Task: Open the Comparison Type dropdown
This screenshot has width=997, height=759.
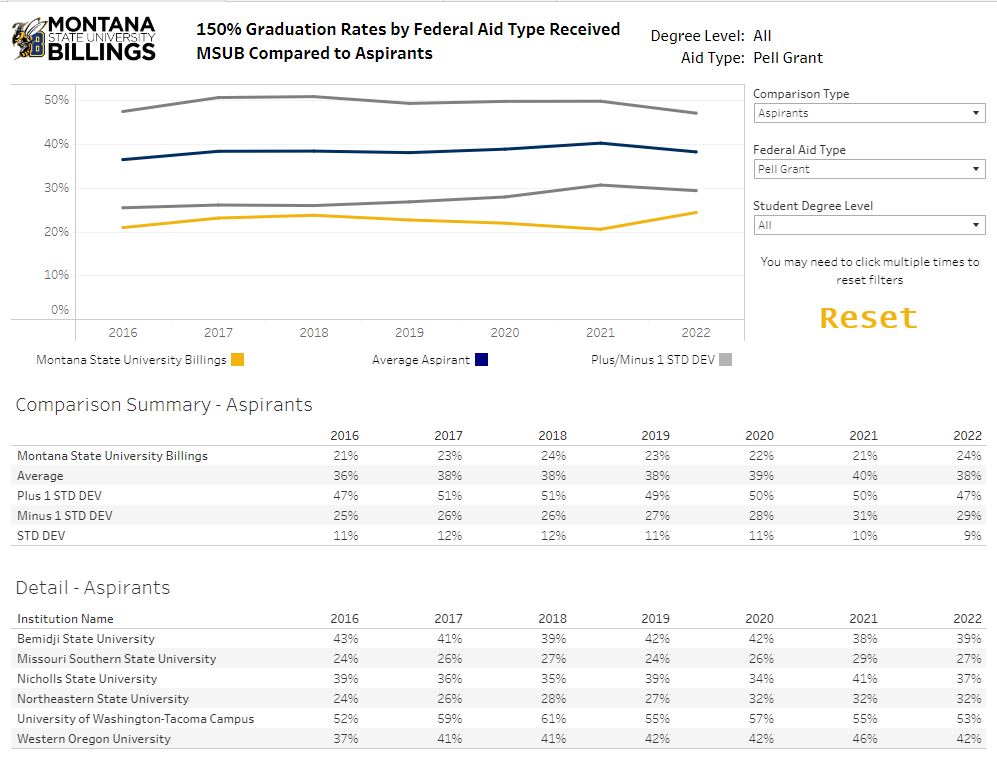Action: (x=868, y=113)
